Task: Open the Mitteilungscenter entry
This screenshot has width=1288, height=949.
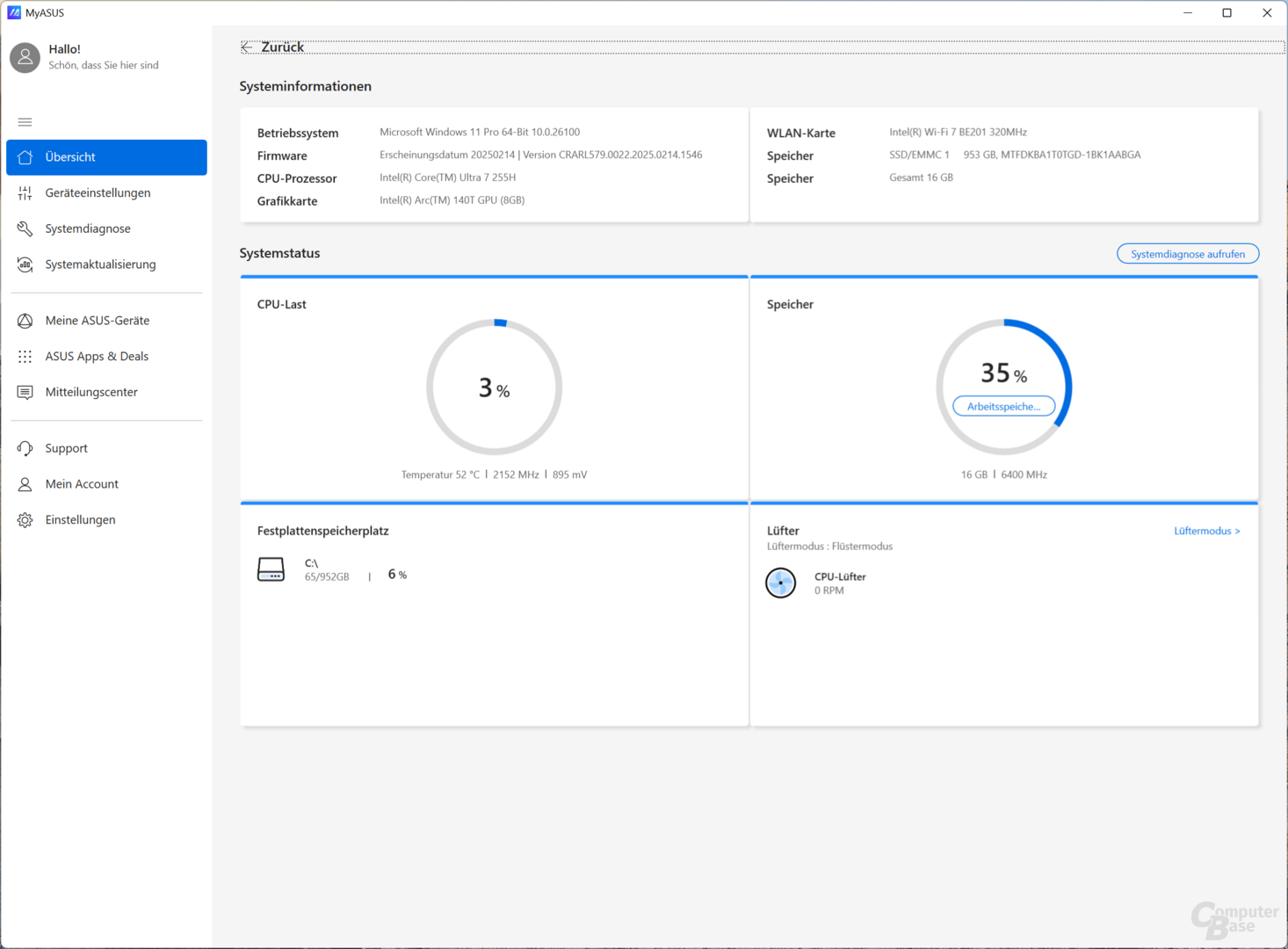Action: pos(106,392)
